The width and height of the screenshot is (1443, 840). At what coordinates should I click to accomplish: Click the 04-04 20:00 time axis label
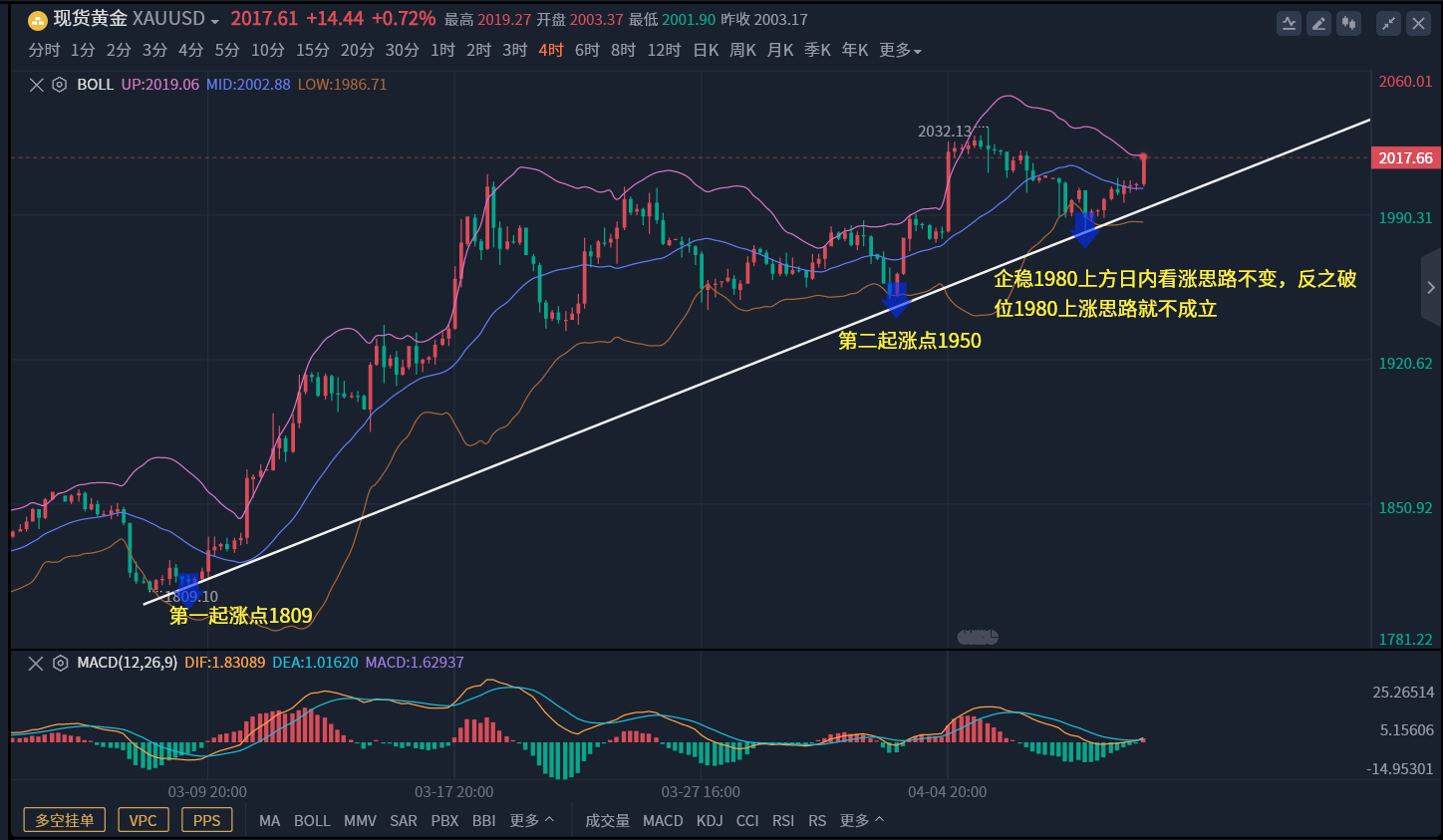pos(947,792)
